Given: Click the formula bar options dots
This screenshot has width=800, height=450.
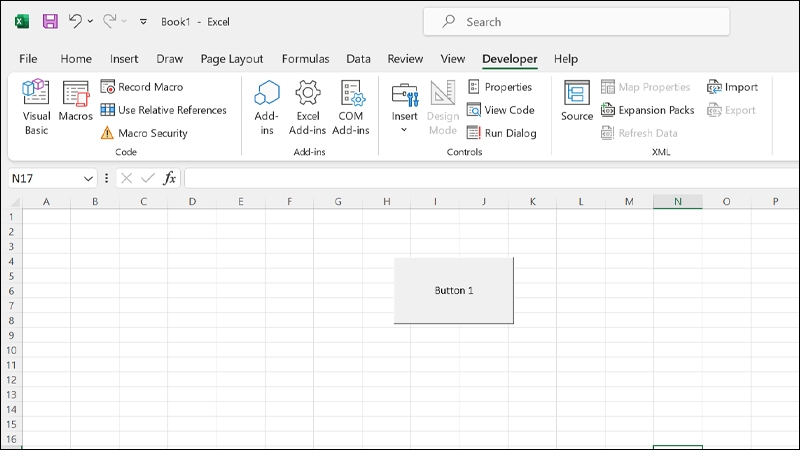Looking at the screenshot, I should 106,178.
